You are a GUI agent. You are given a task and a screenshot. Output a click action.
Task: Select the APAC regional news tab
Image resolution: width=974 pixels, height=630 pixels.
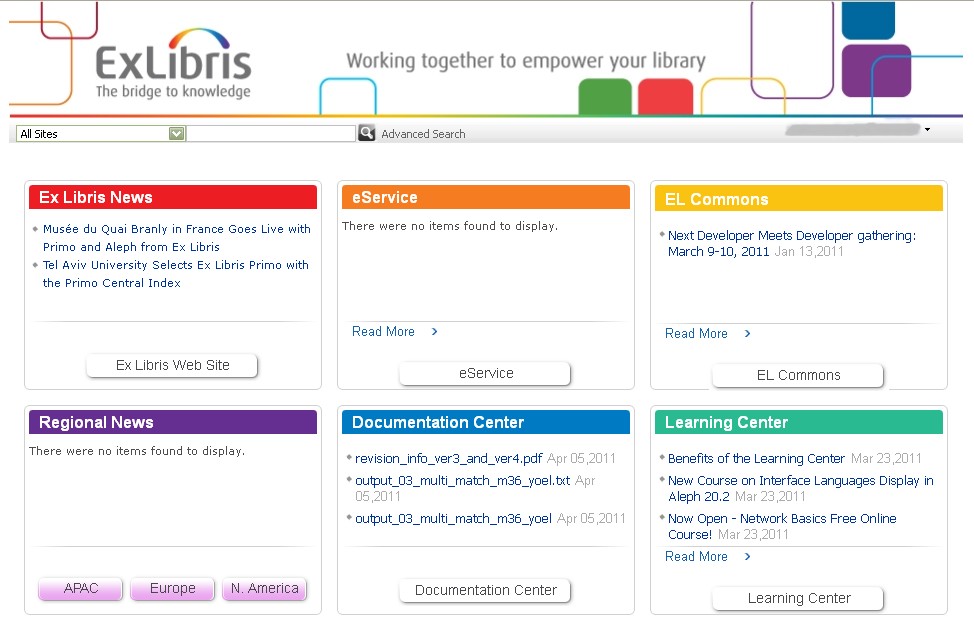[81, 589]
